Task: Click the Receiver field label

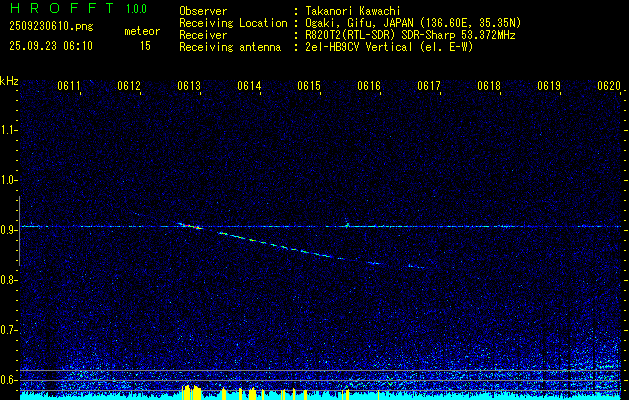Action: (x=203, y=35)
